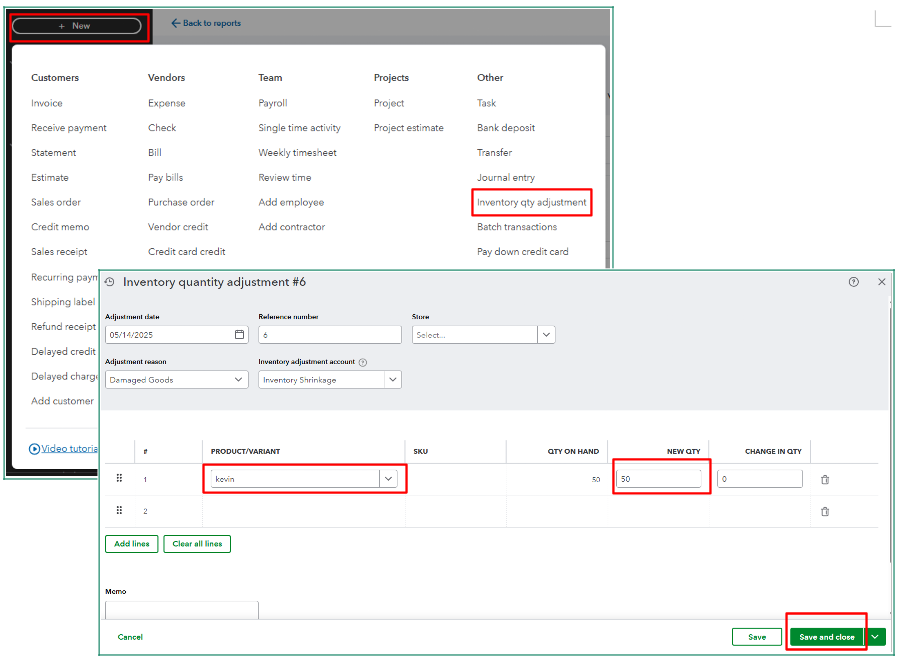This screenshot has height=659, width=898.
Task: Click the Clear all lines button
Action: pyautogui.click(x=197, y=544)
